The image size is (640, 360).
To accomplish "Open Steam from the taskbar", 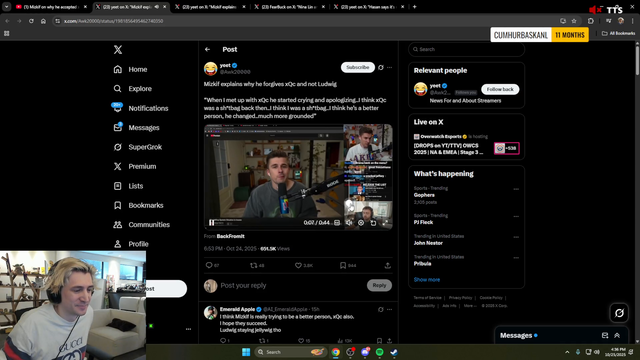I will (394, 352).
